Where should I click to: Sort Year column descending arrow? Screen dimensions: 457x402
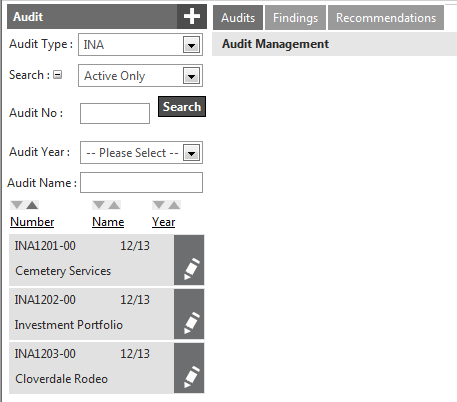pos(159,205)
